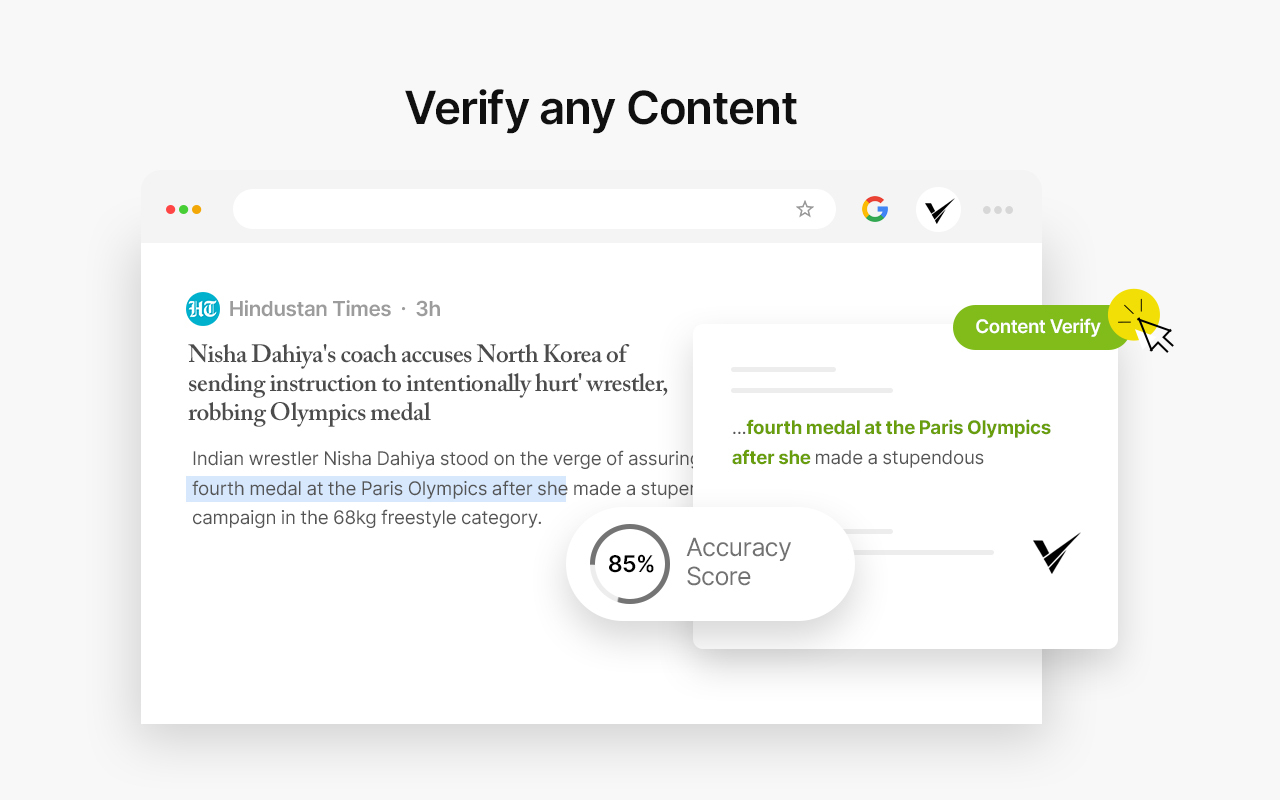Click the Hindustan Times logo
The width and height of the screenshot is (1280, 800).
[203, 309]
